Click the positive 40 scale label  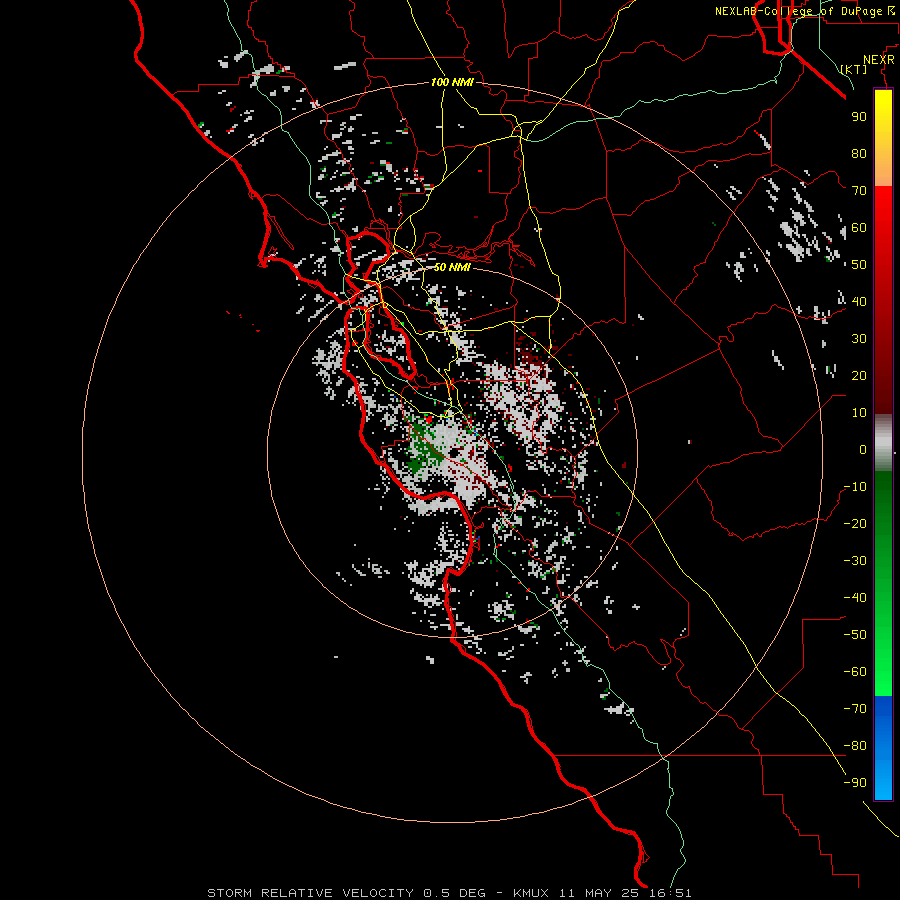[859, 301]
